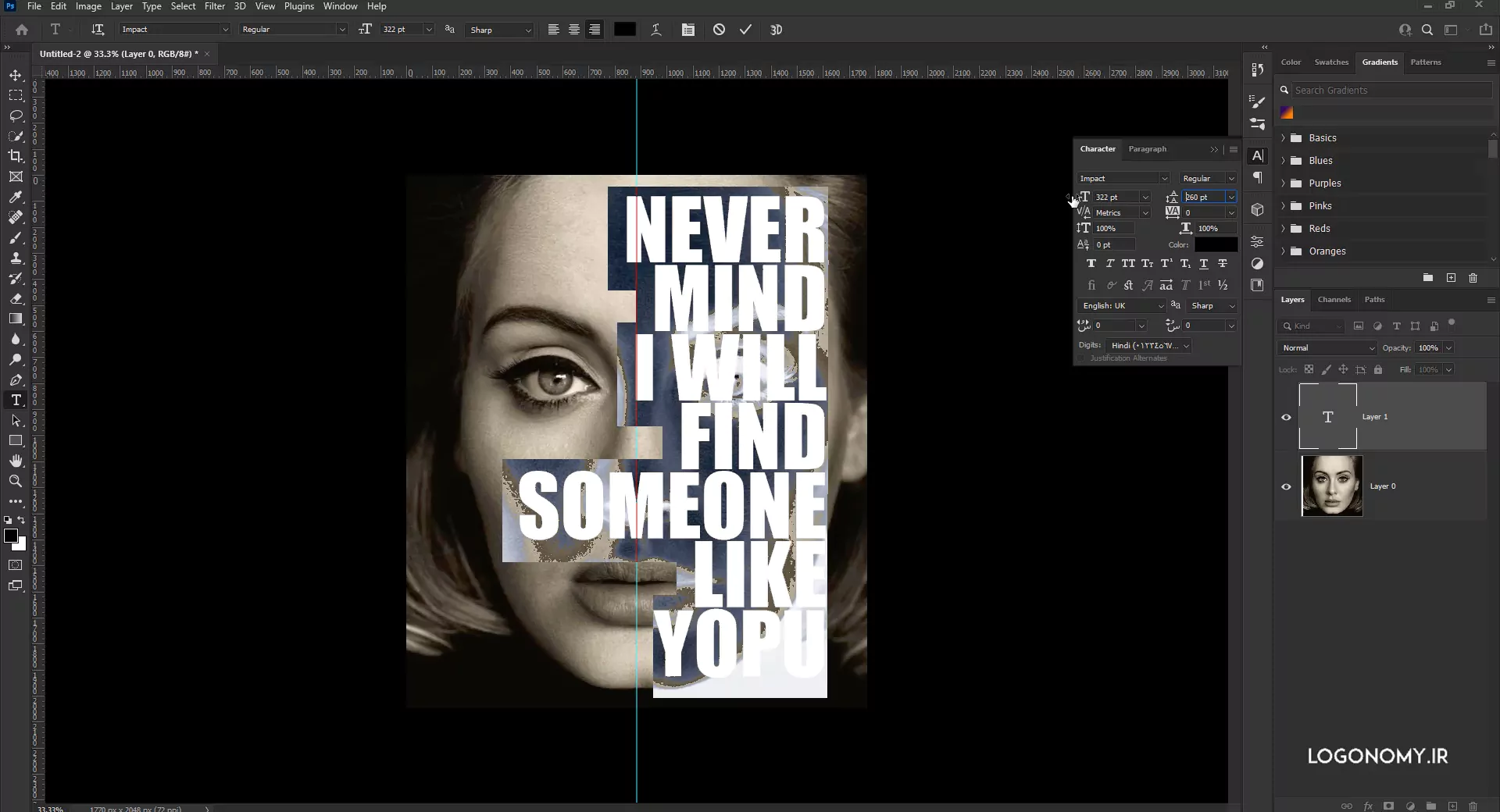The height and width of the screenshot is (812, 1500).
Task: Toggle Faux Bold style in Character panel
Action: pos(1091,264)
